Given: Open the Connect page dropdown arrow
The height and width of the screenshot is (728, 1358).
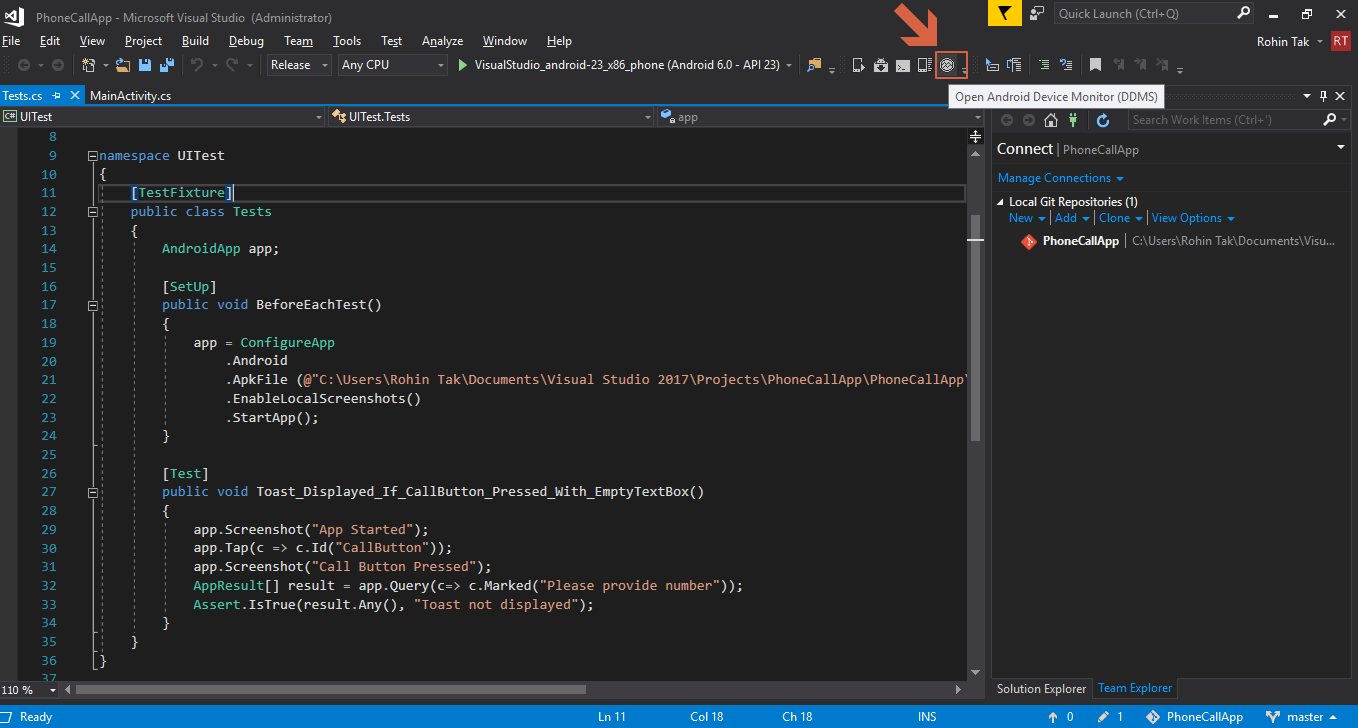Looking at the screenshot, I should [1341, 148].
